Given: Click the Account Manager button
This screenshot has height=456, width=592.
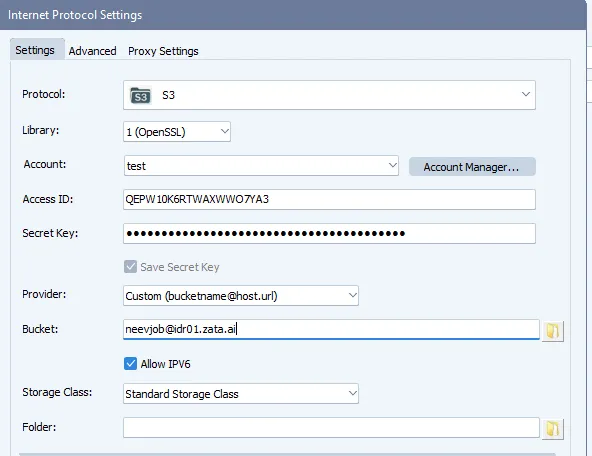Looking at the screenshot, I should (x=472, y=166).
